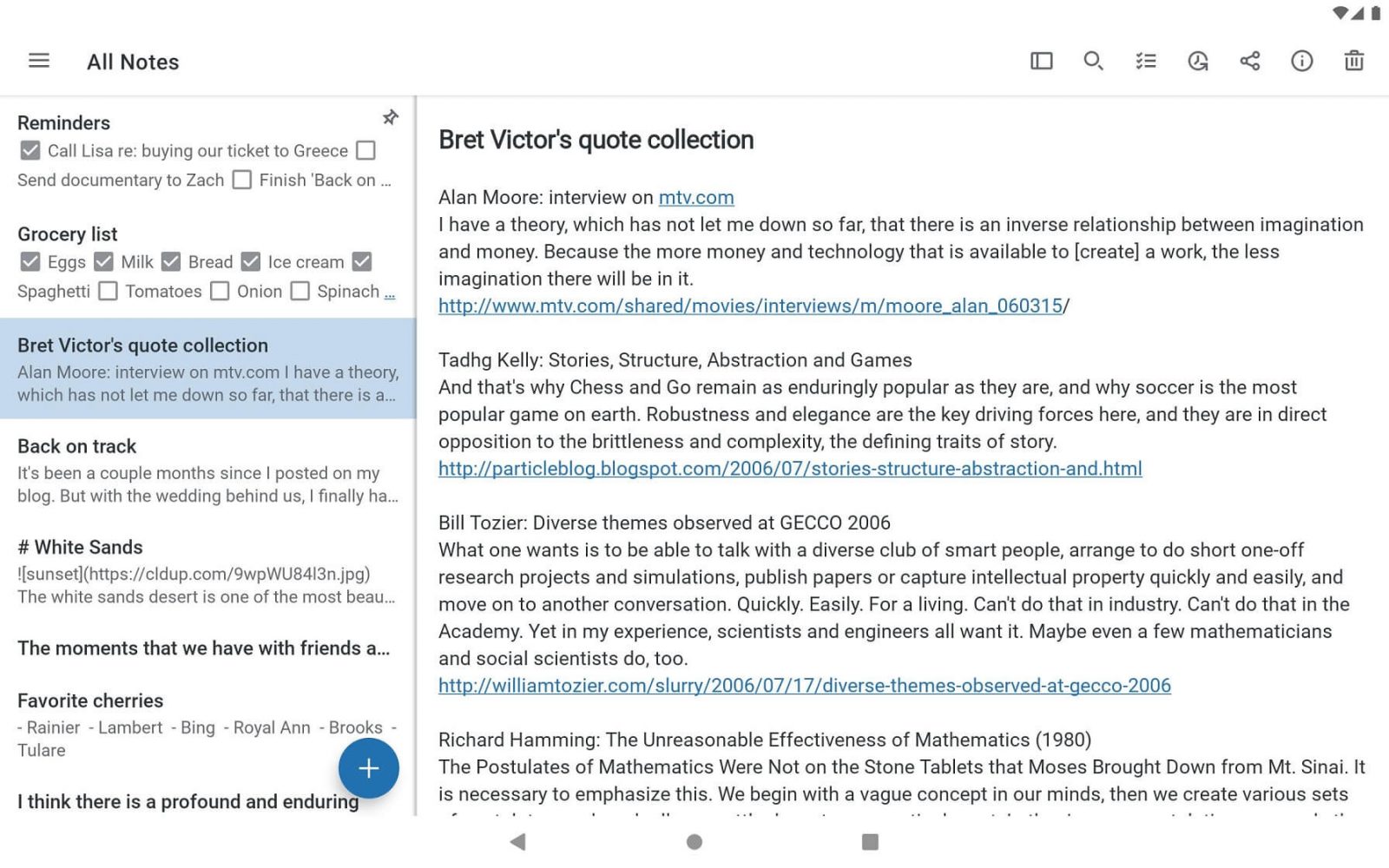Viewport: 1389px width, 868px height.
Task: Place cursor on 'Alan Moore: interview on' text
Action: (546, 197)
